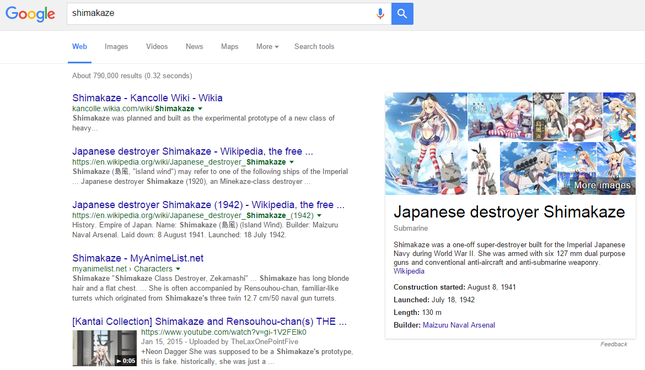
Task: Open Shimakaze - MyAnimeList.net result
Action: (138, 258)
